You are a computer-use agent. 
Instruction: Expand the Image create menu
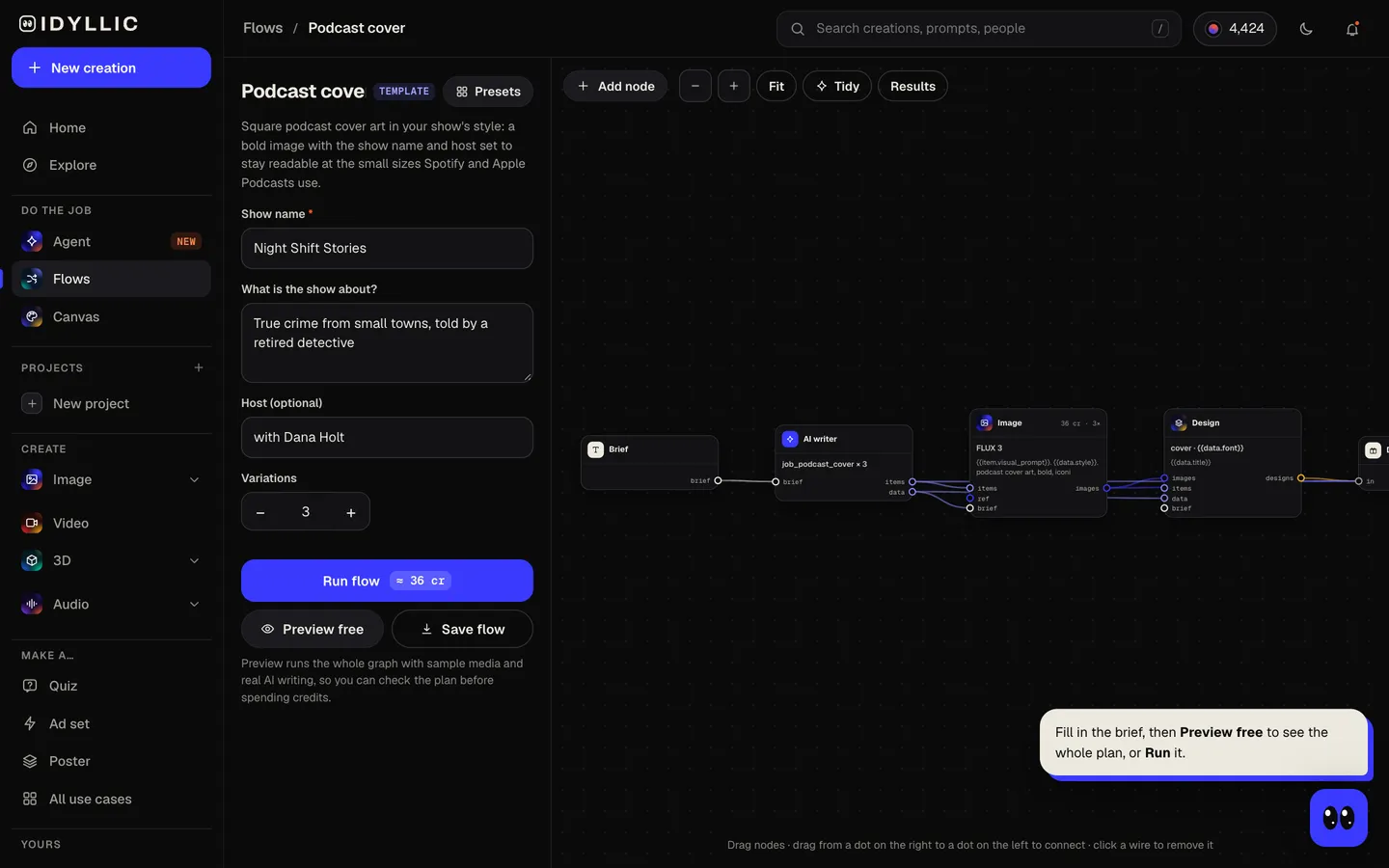tap(194, 479)
